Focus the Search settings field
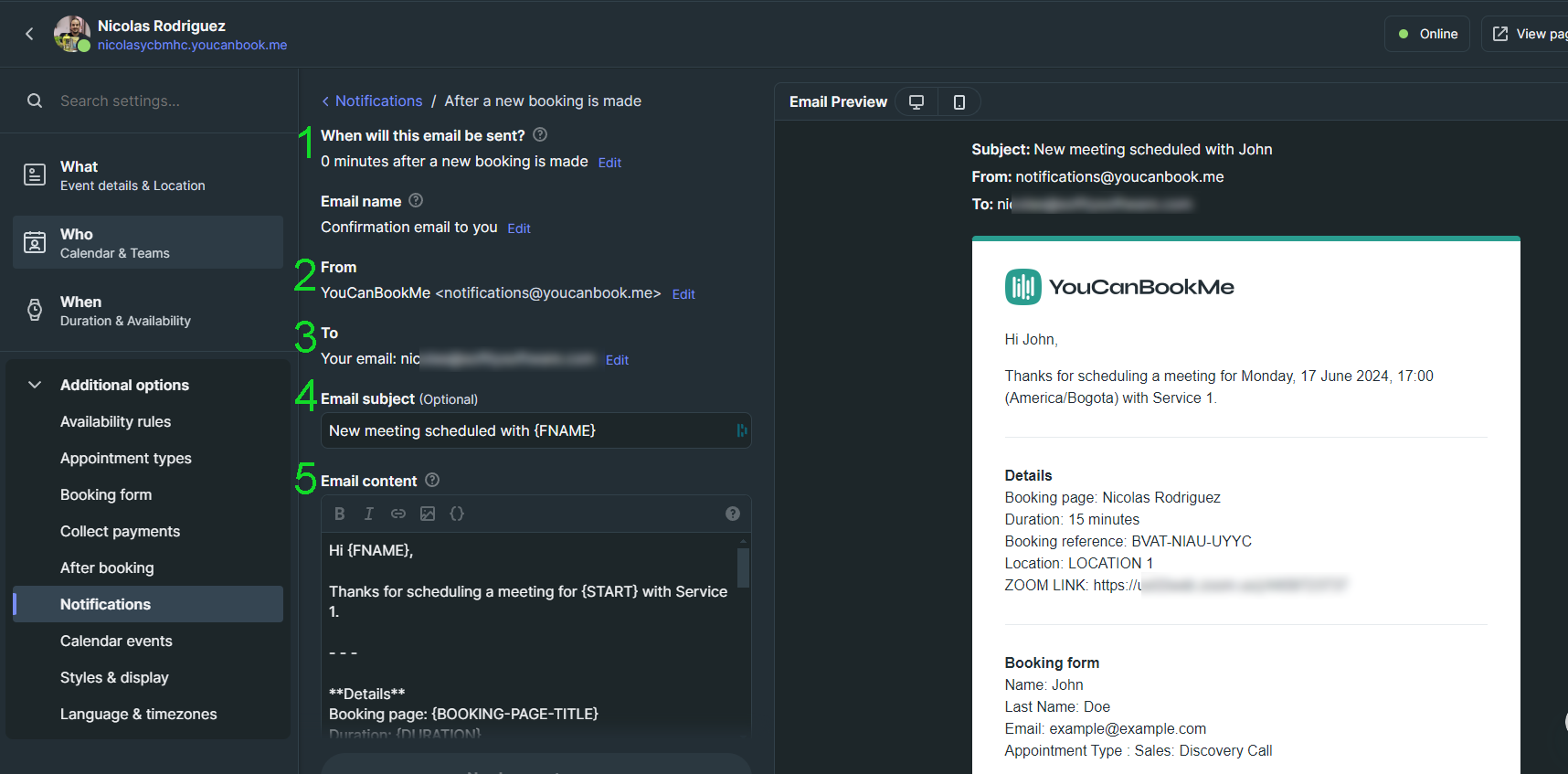The height and width of the screenshot is (774, 1568). (x=164, y=101)
